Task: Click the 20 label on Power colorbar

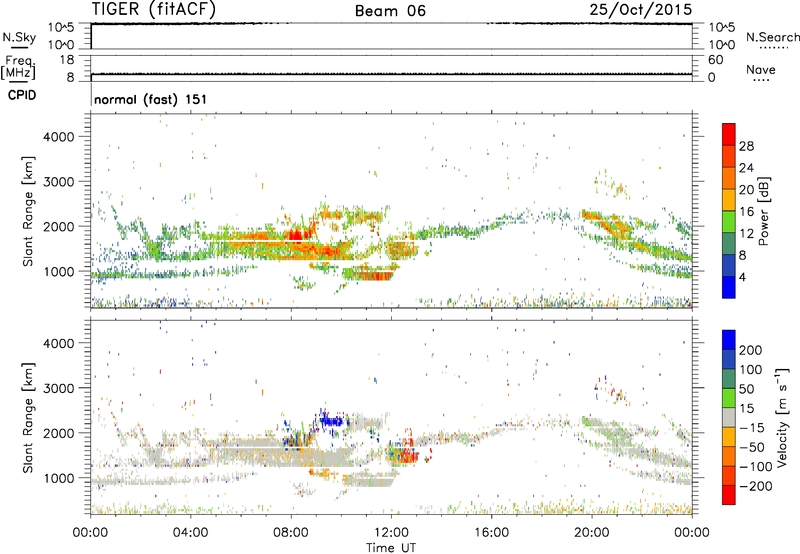Action: pos(746,190)
